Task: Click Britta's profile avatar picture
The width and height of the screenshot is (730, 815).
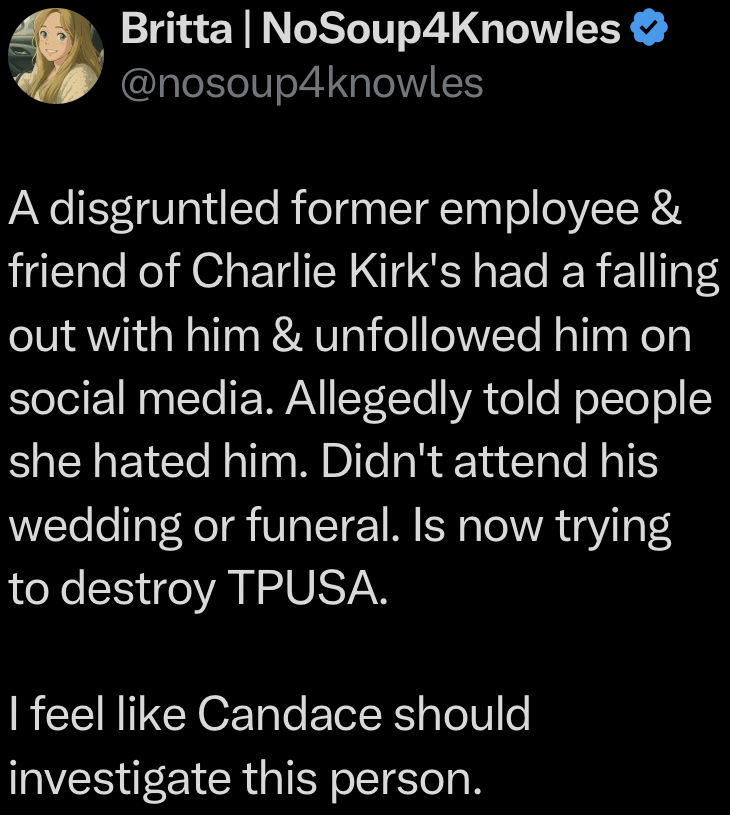Action: 54,55
